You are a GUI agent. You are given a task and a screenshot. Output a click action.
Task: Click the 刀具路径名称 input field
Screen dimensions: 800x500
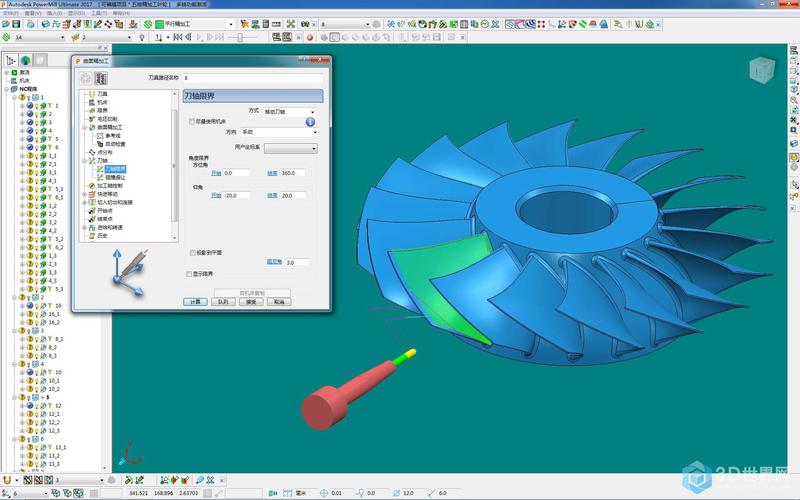tap(253, 77)
